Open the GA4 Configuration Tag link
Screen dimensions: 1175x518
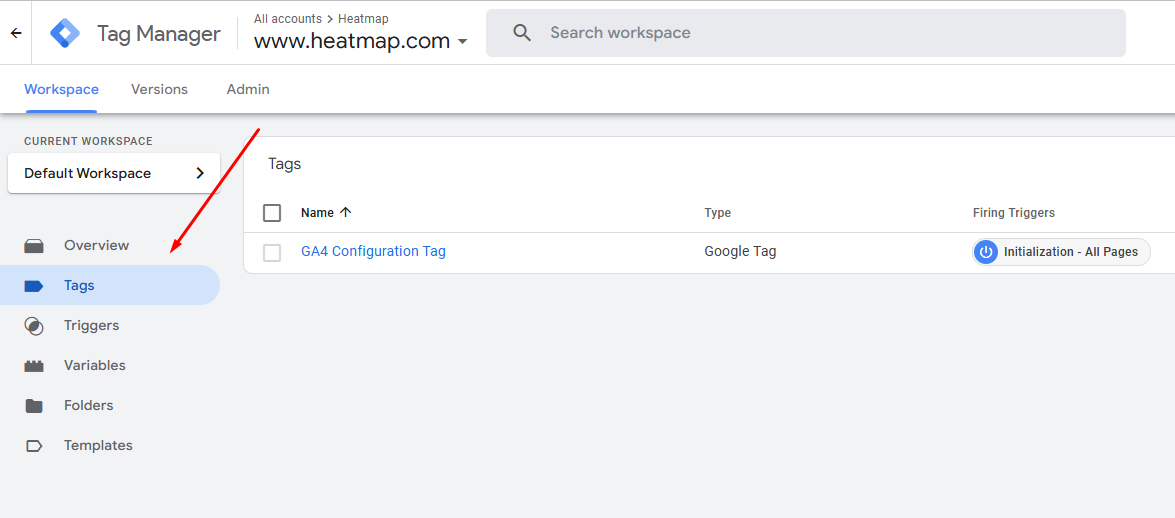(x=373, y=251)
